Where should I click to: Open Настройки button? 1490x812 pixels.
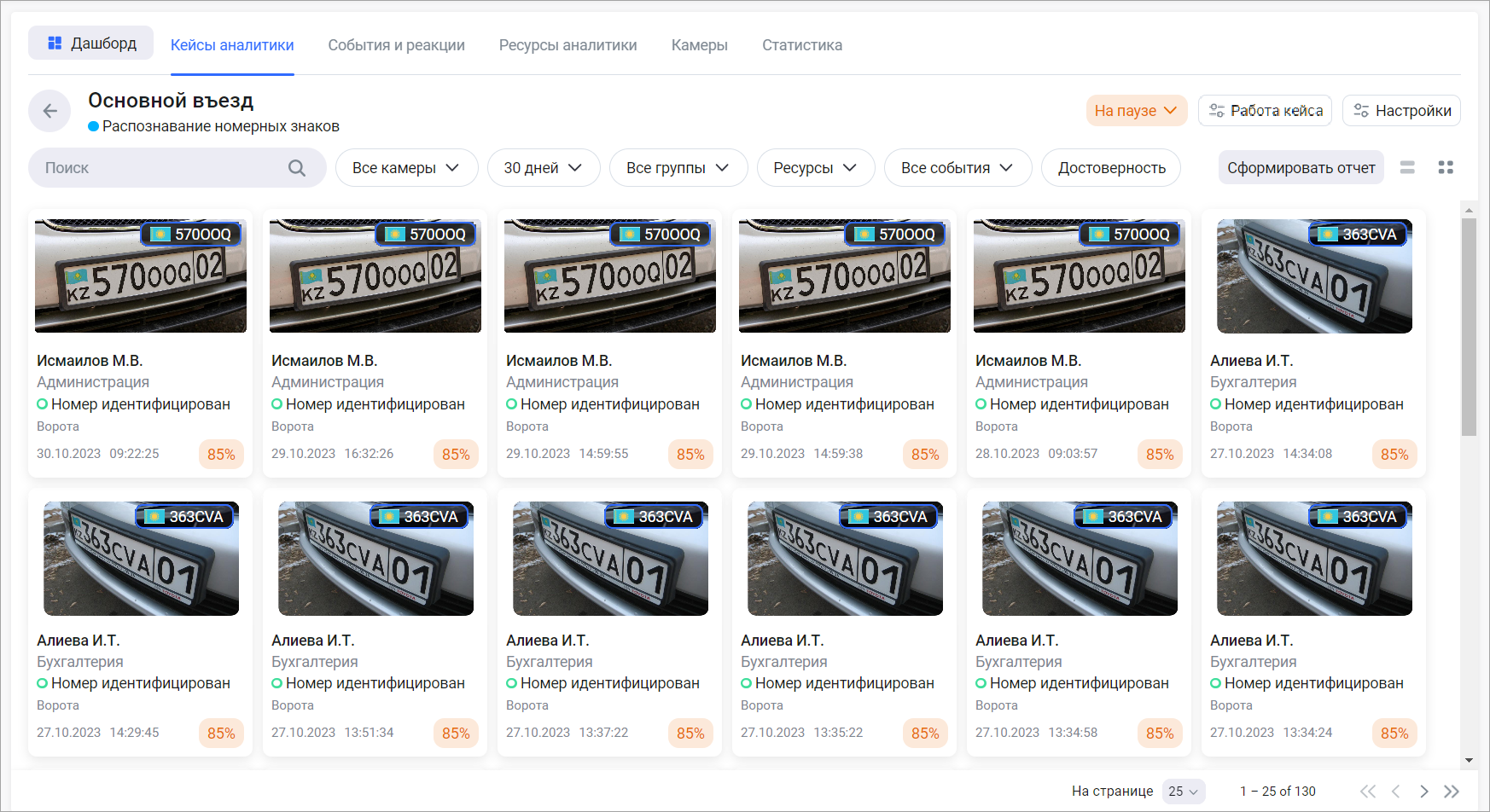coord(1401,111)
